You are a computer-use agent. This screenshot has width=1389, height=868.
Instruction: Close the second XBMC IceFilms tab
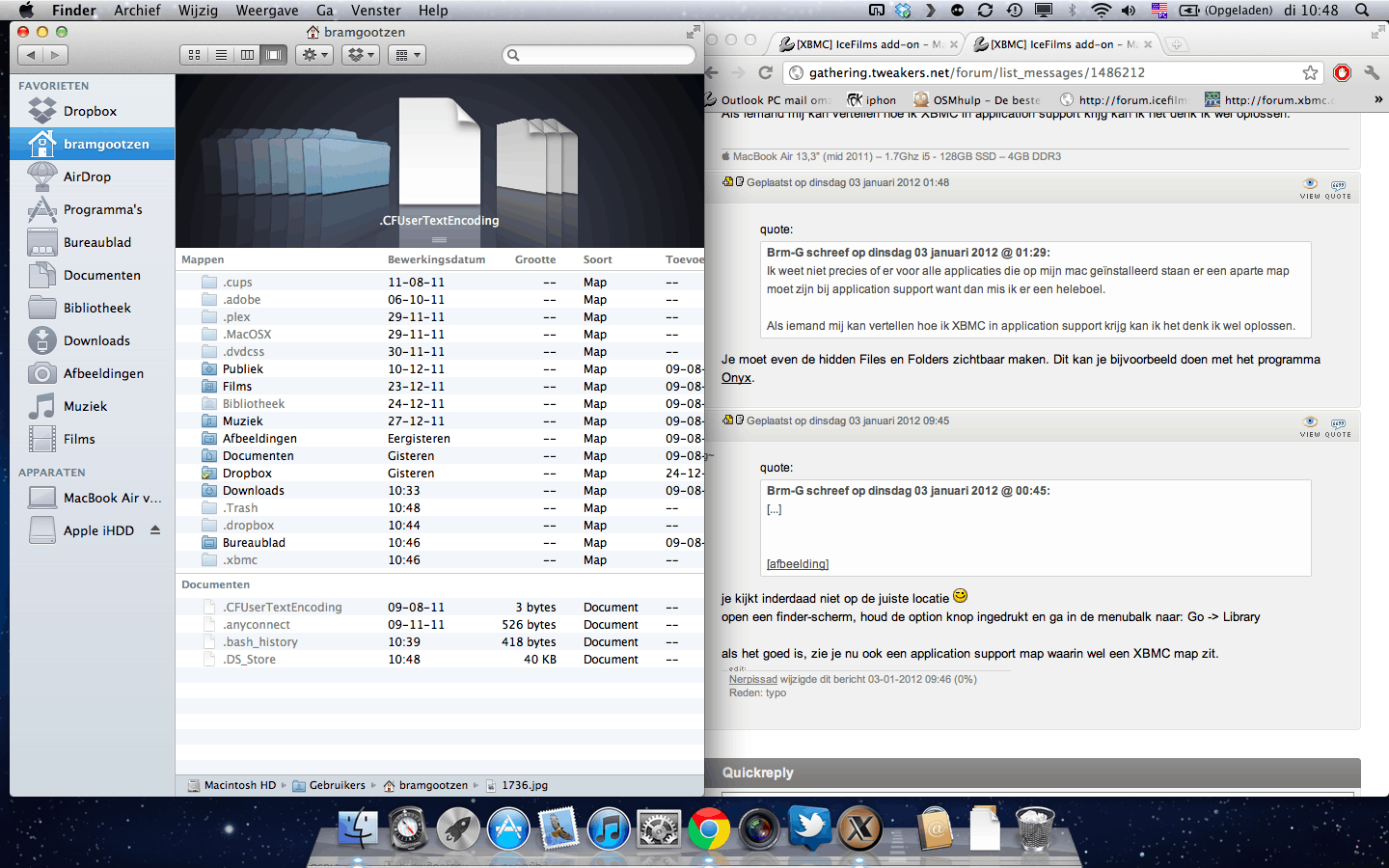tap(1148, 44)
